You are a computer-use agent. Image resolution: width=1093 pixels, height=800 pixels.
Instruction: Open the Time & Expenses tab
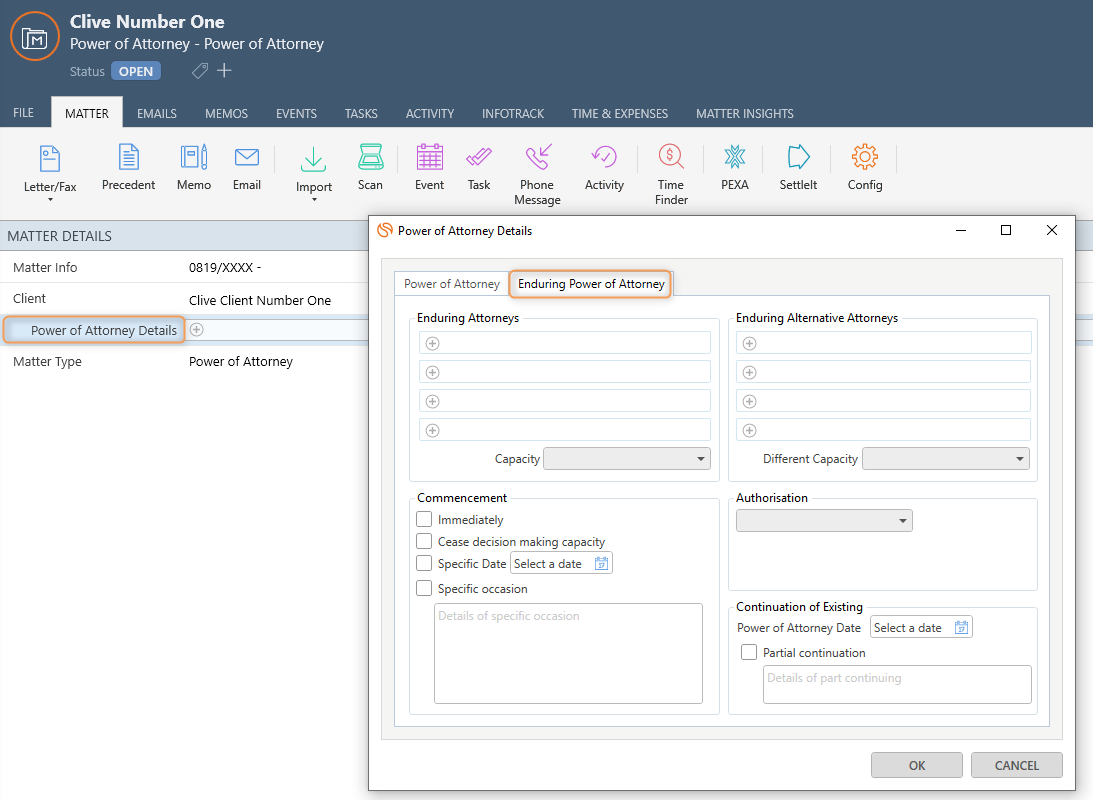click(619, 114)
